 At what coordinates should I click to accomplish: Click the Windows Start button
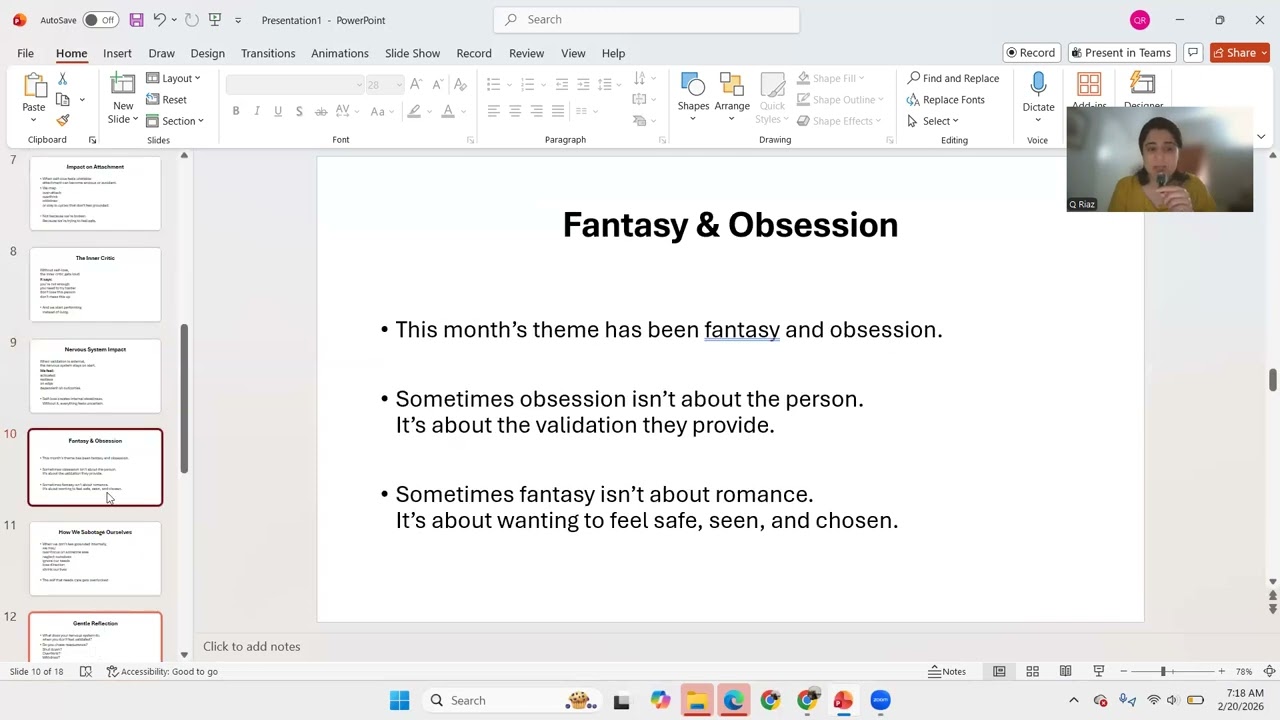point(399,700)
